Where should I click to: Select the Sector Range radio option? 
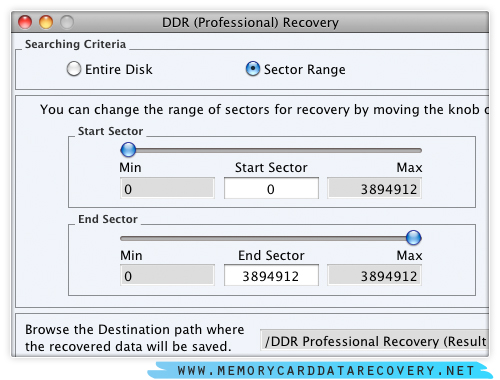pos(253,69)
